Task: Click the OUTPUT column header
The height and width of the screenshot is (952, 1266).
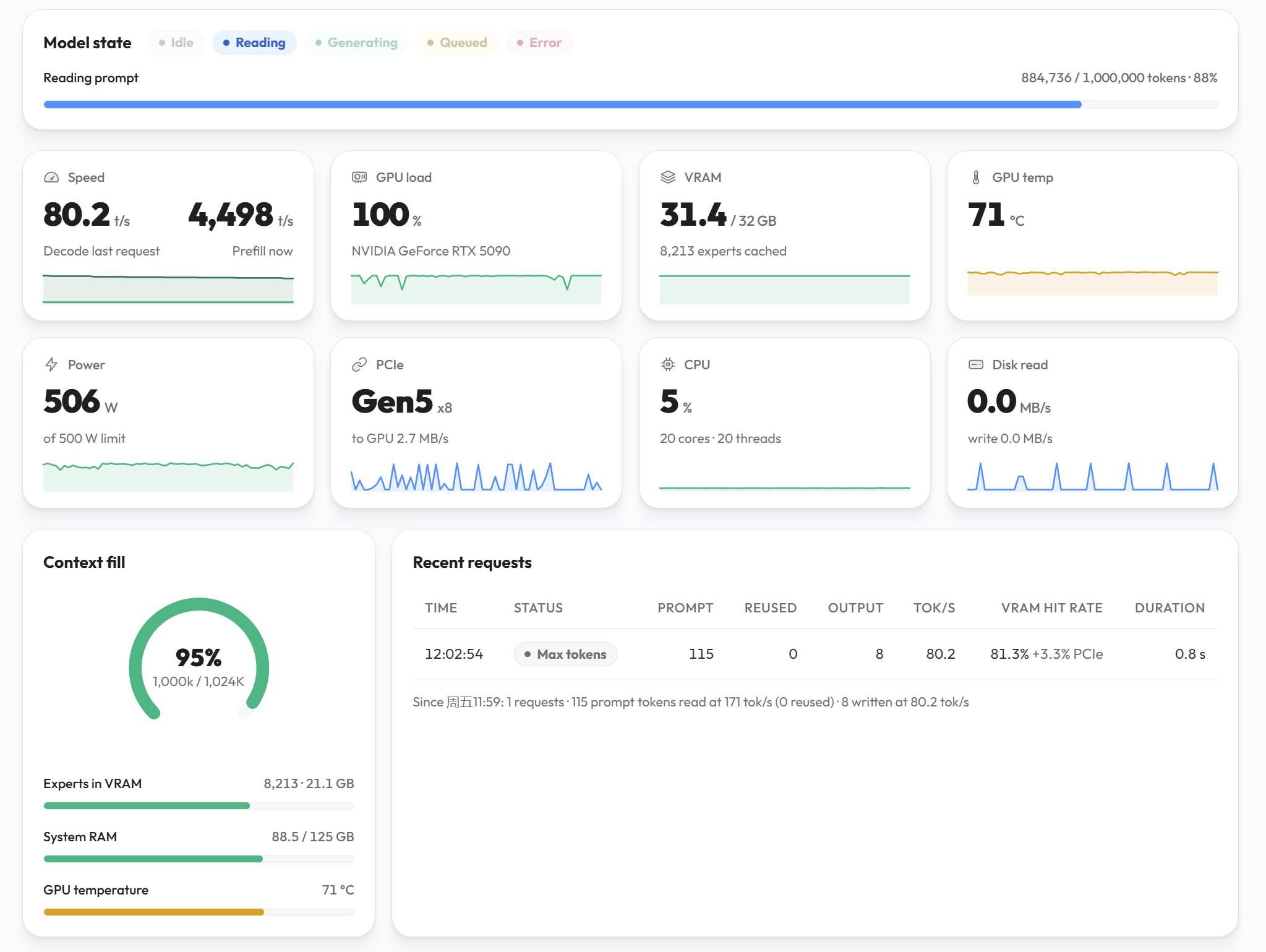Action: (x=855, y=608)
